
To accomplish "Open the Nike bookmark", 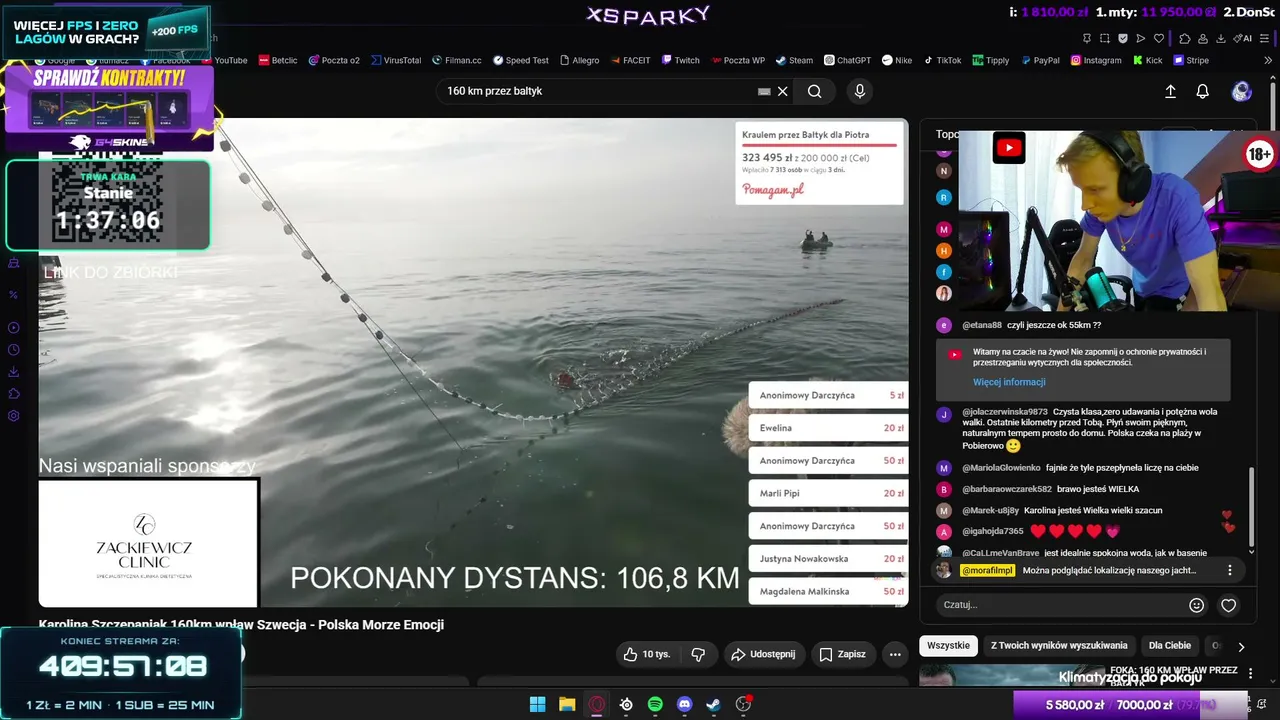I will point(897,60).
